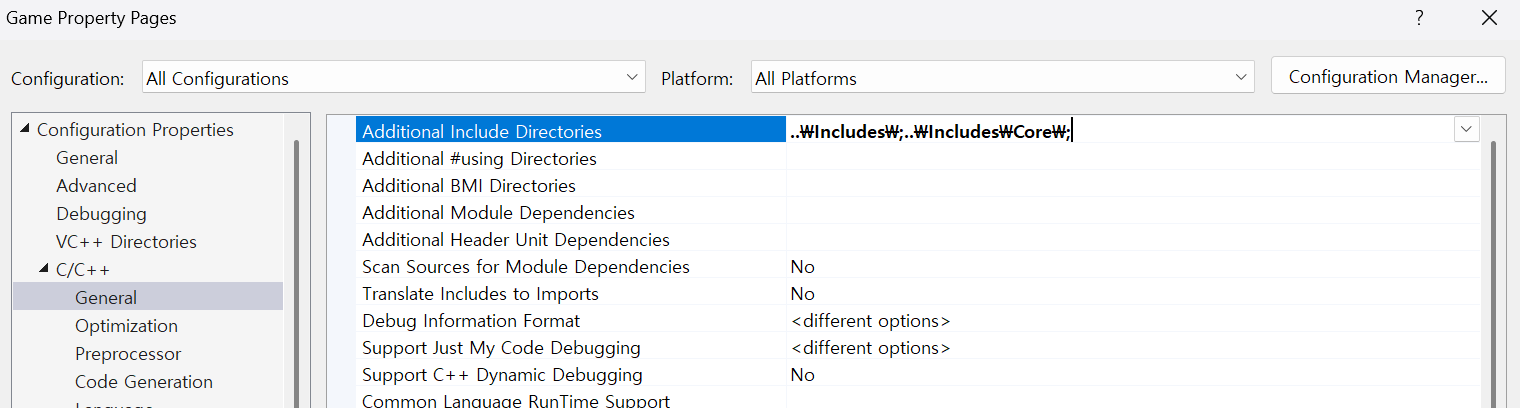
Task: Click Just My Code <different options> value
Action: pyautogui.click(x=870, y=348)
